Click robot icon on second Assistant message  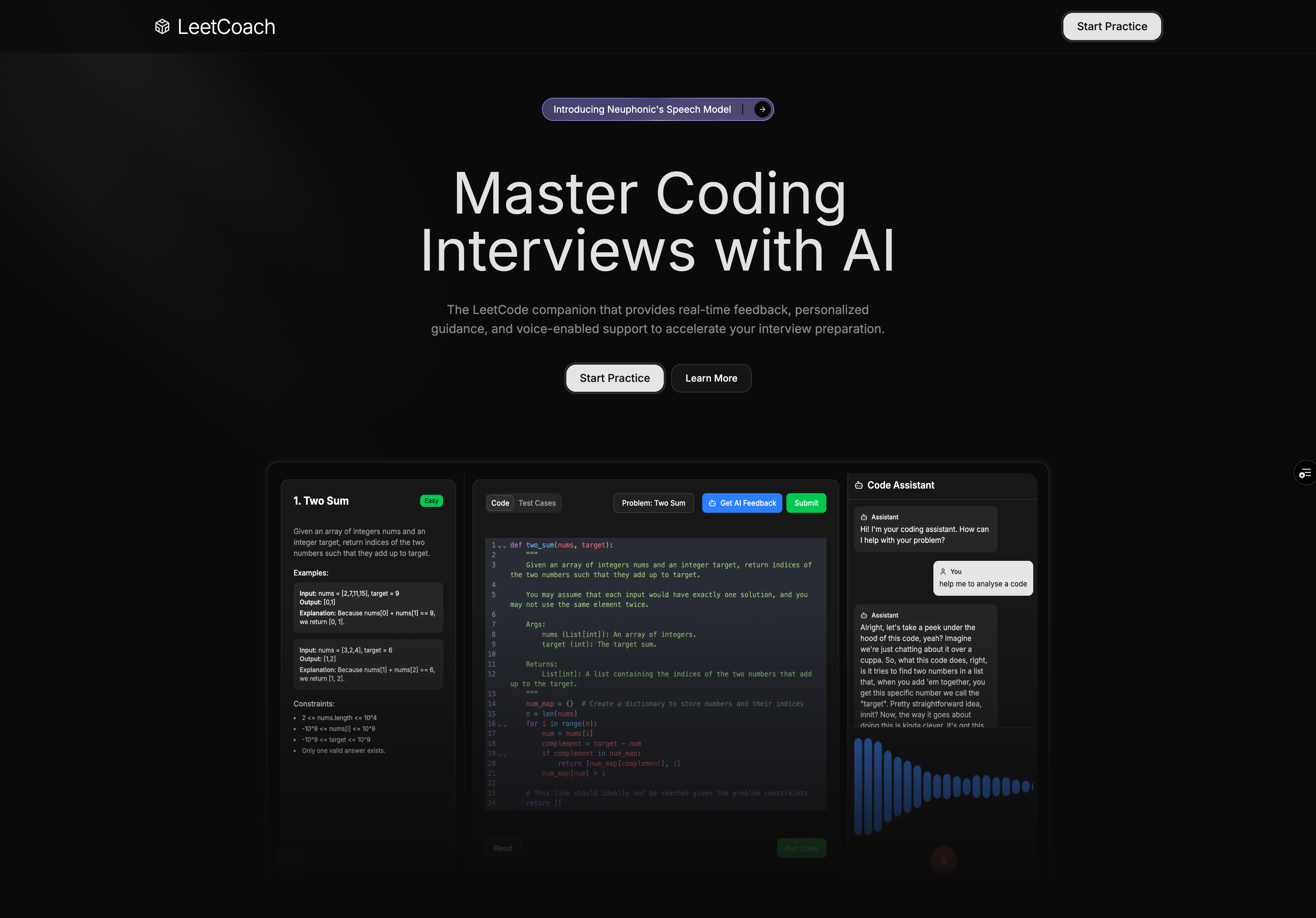coord(864,615)
